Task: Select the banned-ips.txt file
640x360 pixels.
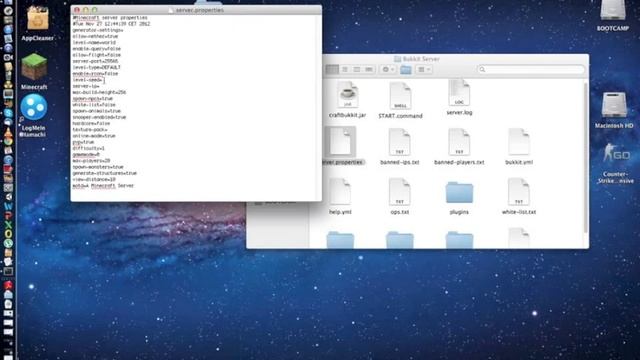Action: tap(400, 147)
